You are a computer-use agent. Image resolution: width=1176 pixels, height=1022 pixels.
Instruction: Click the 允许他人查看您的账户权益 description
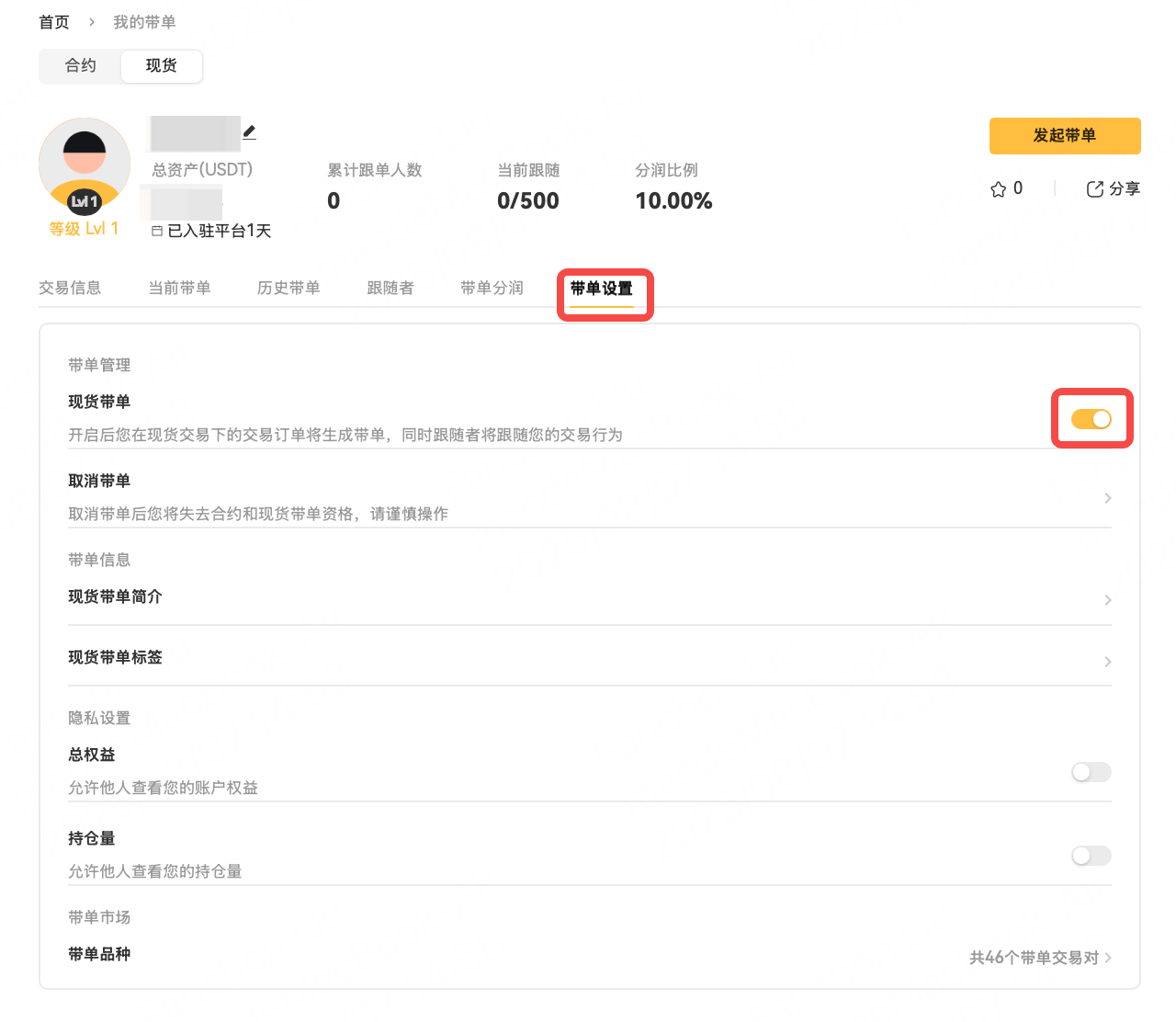pyautogui.click(x=163, y=789)
